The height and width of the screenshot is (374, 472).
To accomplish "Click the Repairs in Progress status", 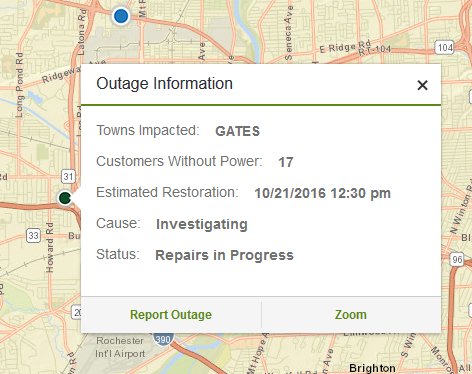I will click(224, 255).
